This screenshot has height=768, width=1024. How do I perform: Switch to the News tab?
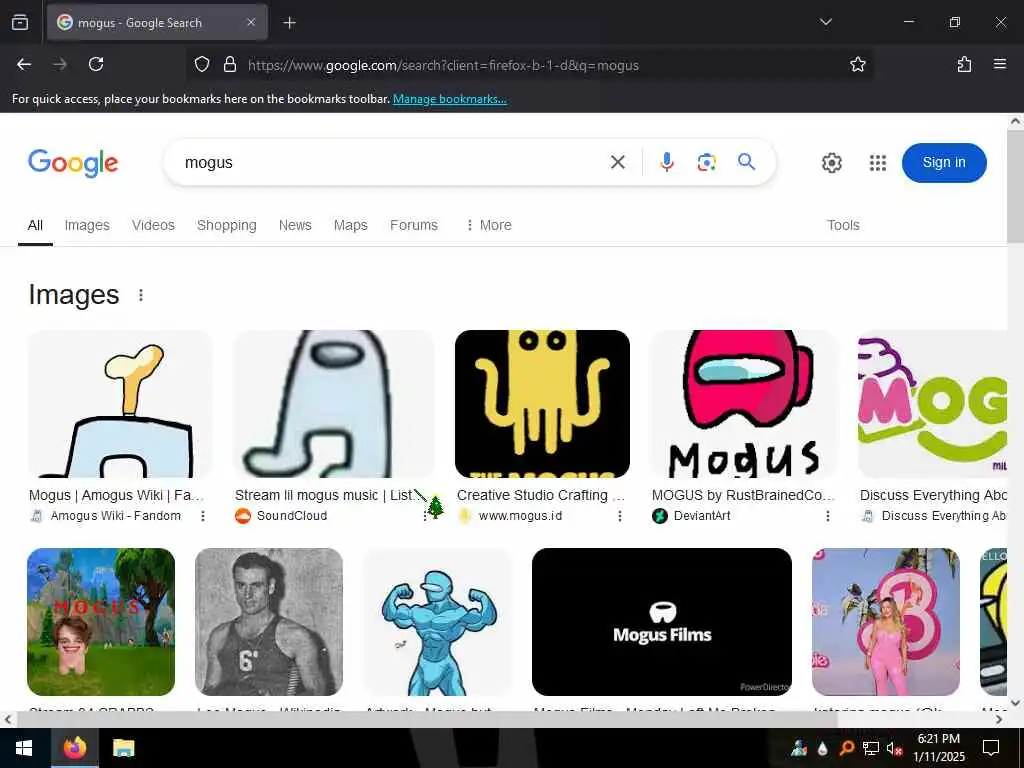point(295,225)
